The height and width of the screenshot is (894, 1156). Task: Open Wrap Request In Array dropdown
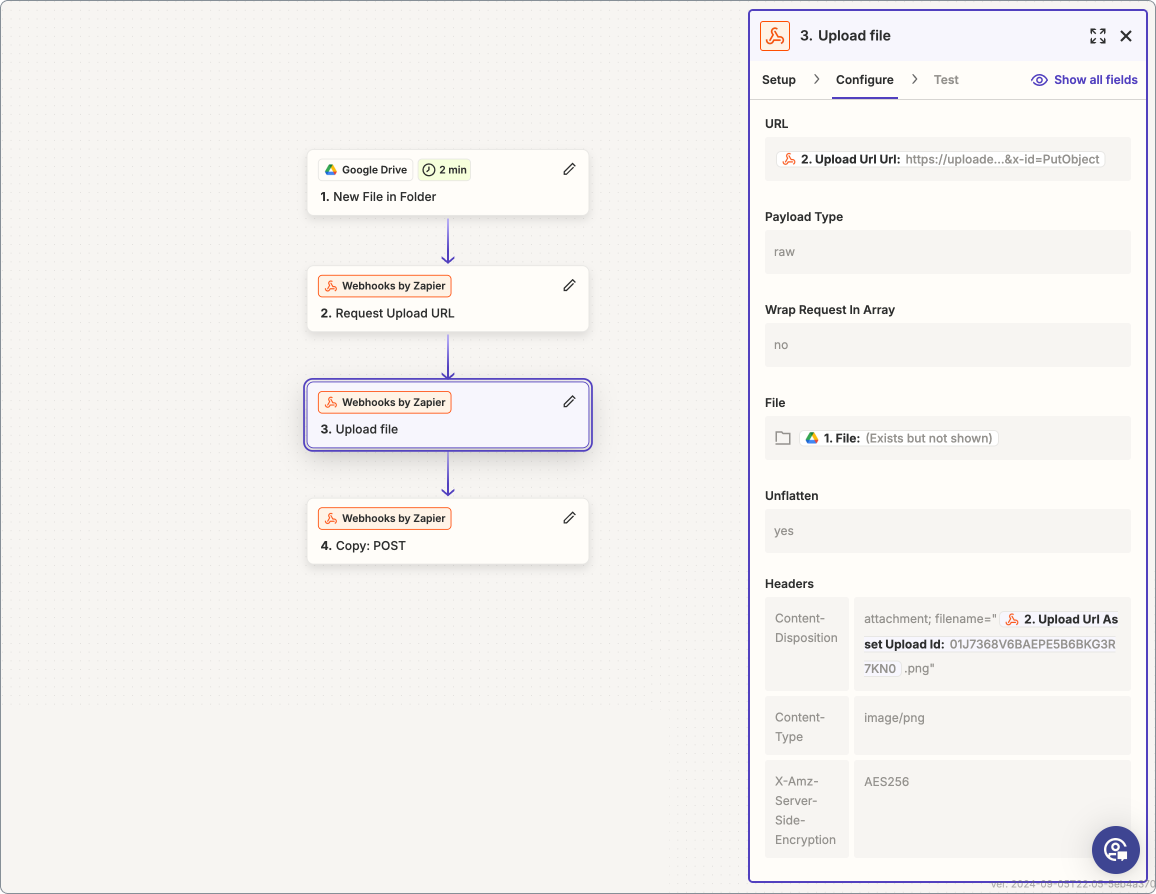(x=947, y=345)
